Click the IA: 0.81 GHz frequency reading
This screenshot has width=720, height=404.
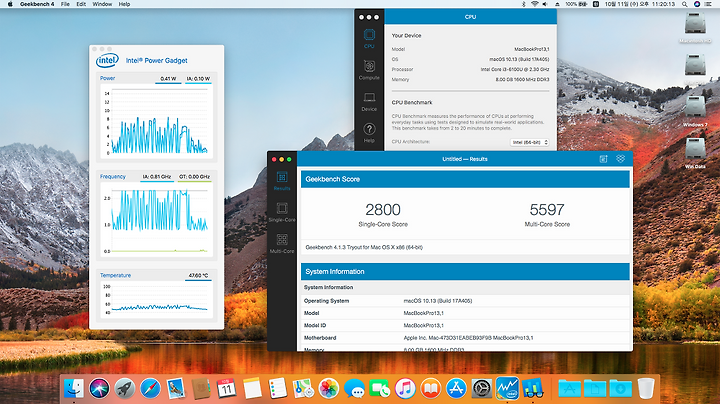157,177
